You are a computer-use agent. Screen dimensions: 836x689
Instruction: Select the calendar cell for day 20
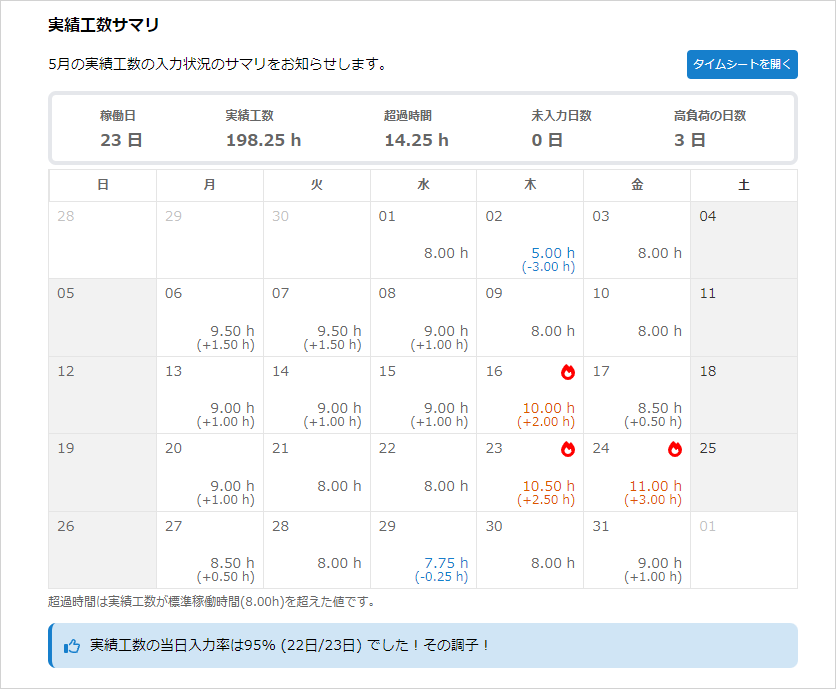point(209,472)
